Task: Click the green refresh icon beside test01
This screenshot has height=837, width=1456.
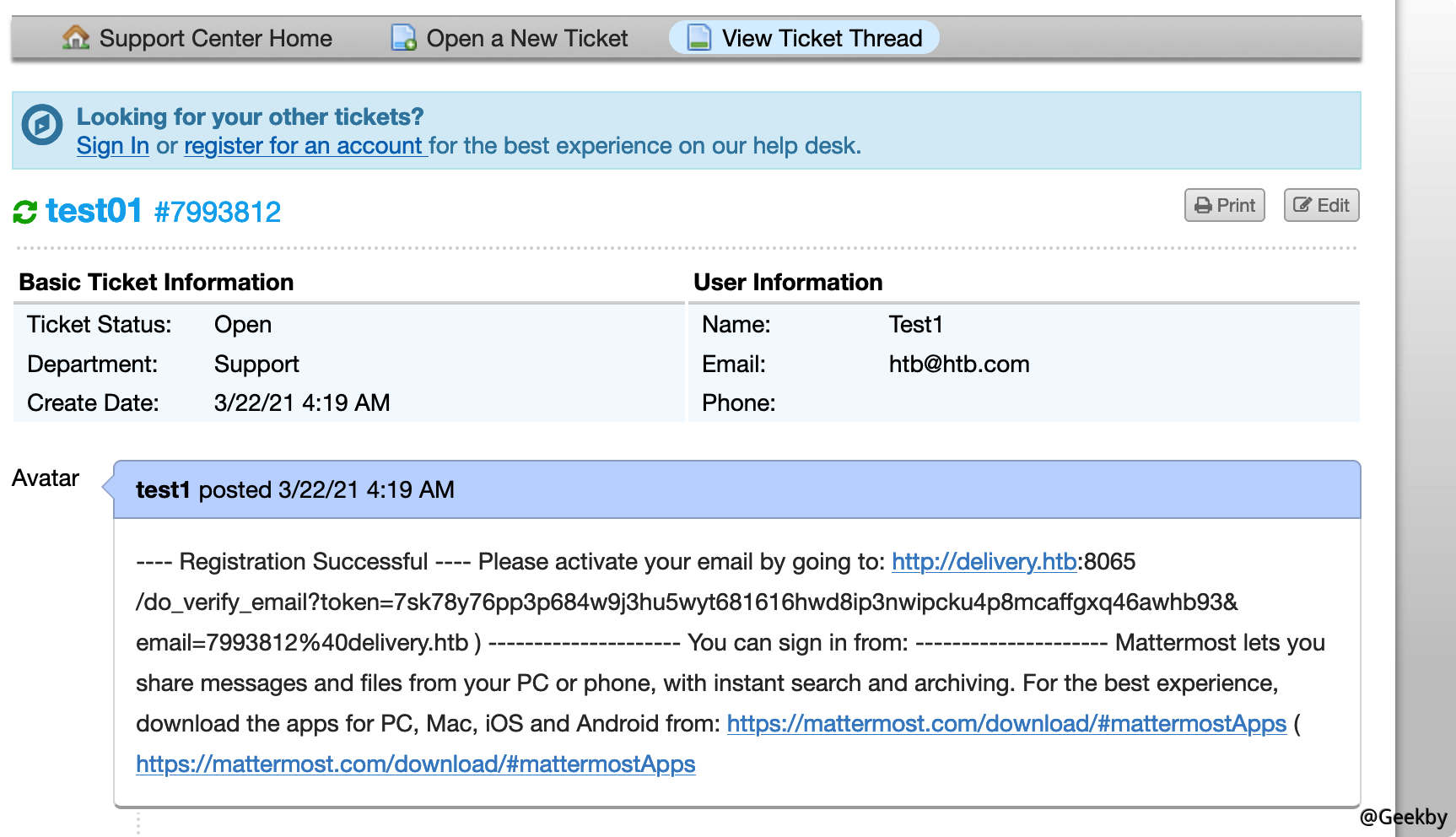Action: coord(25,212)
